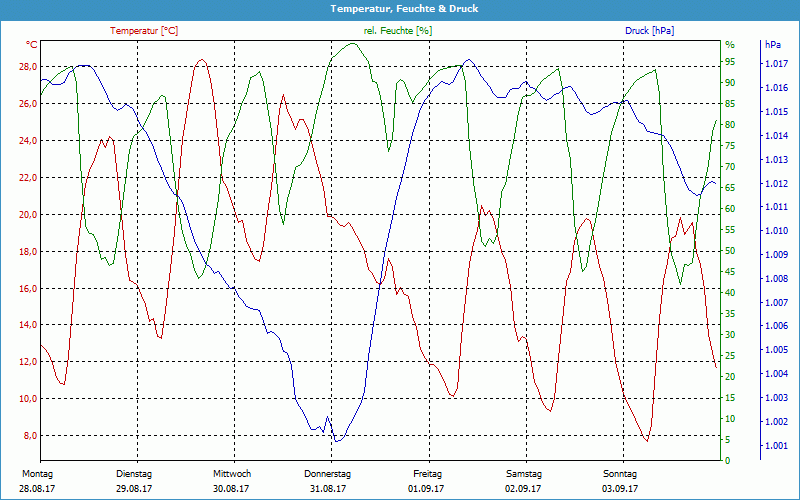800x500 pixels.
Task: Click the '%' unit label on the humidity axis
Action: click(x=730, y=45)
